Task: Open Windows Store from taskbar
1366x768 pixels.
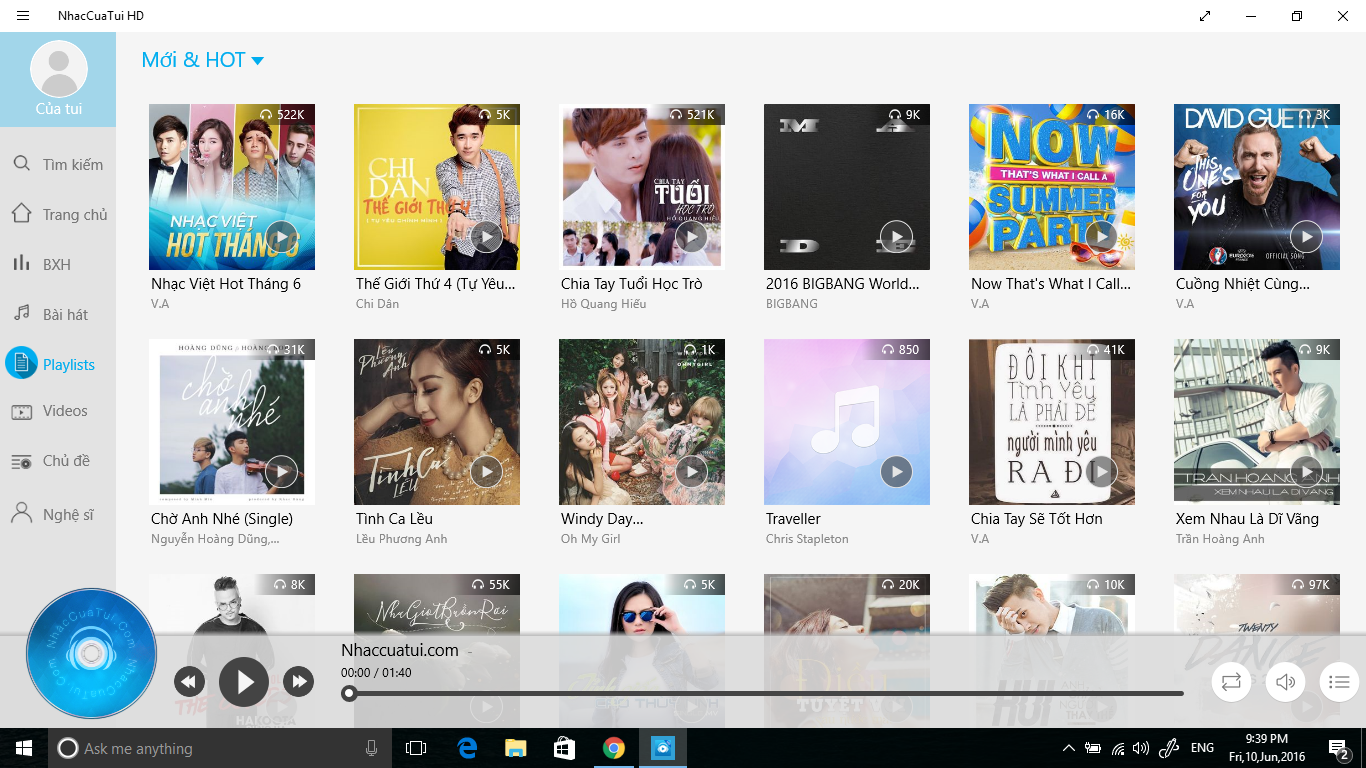Action: click(564, 748)
